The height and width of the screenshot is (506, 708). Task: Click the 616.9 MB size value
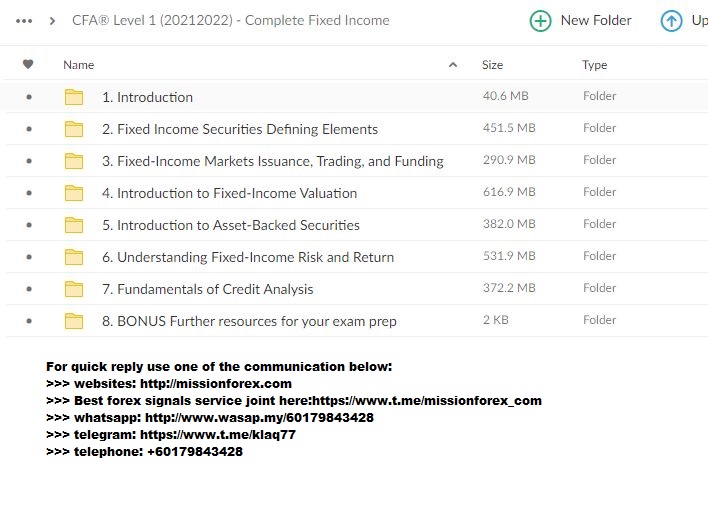(x=509, y=192)
